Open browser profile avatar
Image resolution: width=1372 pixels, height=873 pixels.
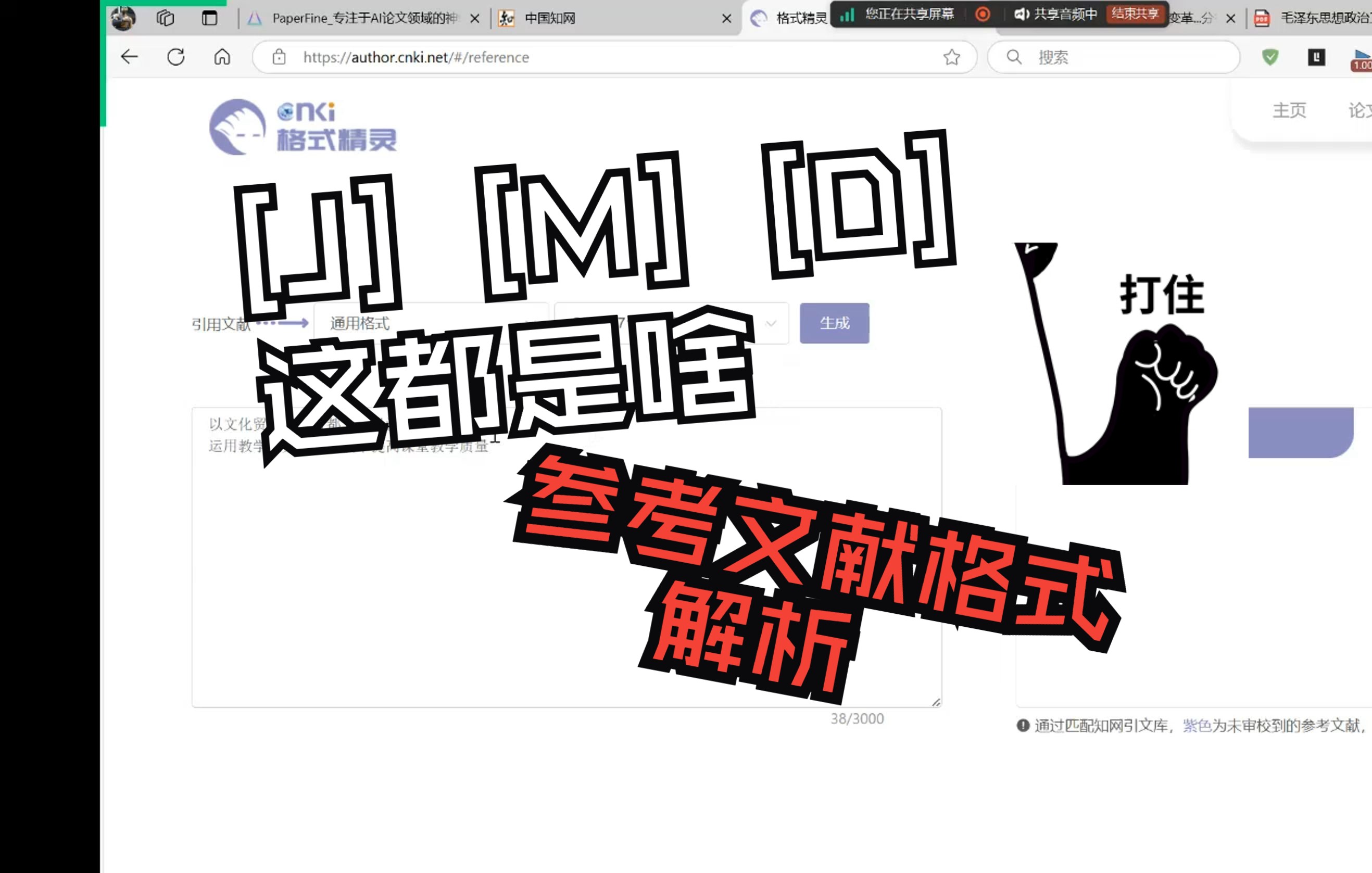point(123,18)
